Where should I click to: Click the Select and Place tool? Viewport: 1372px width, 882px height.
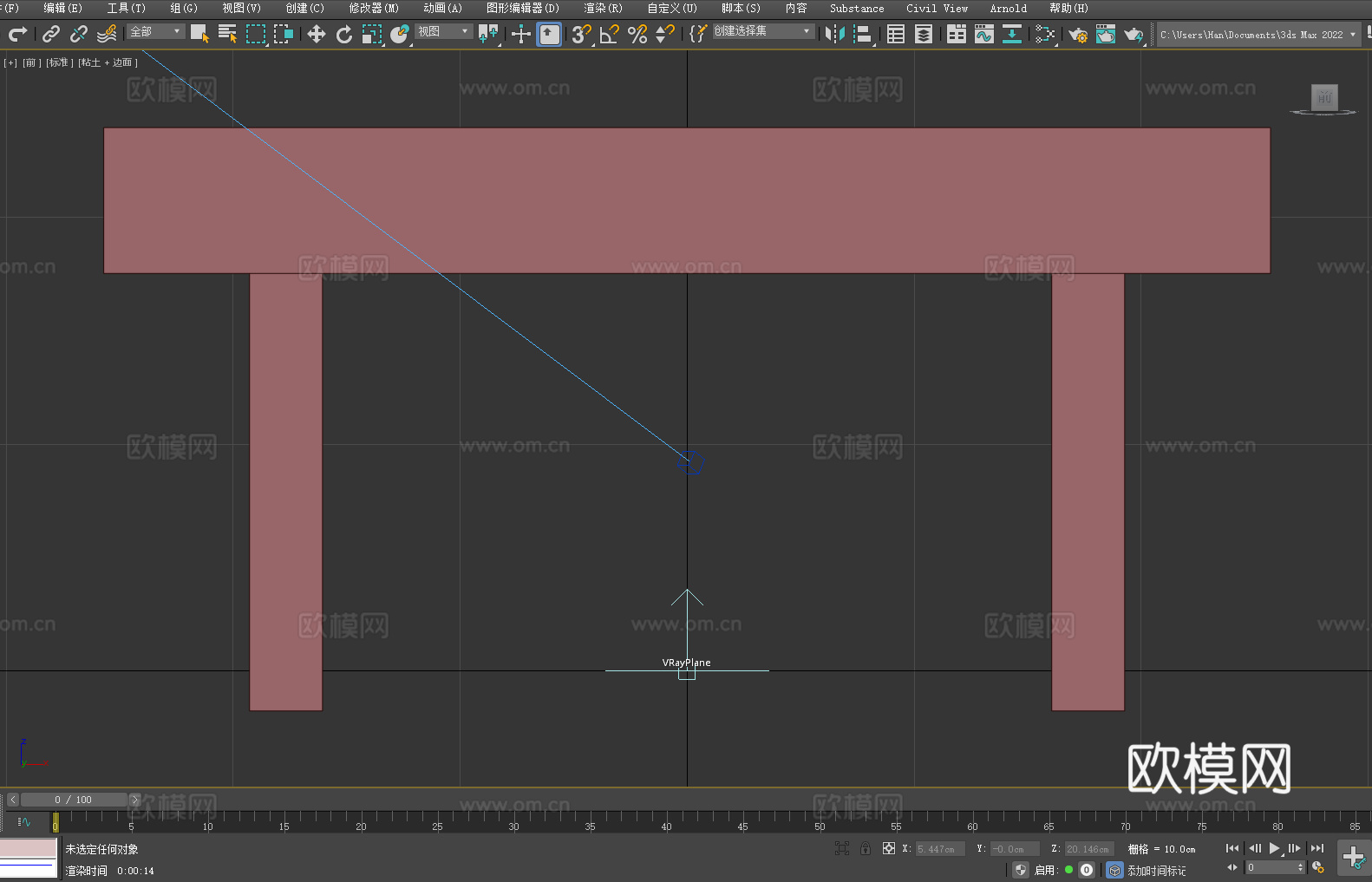pos(400,34)
